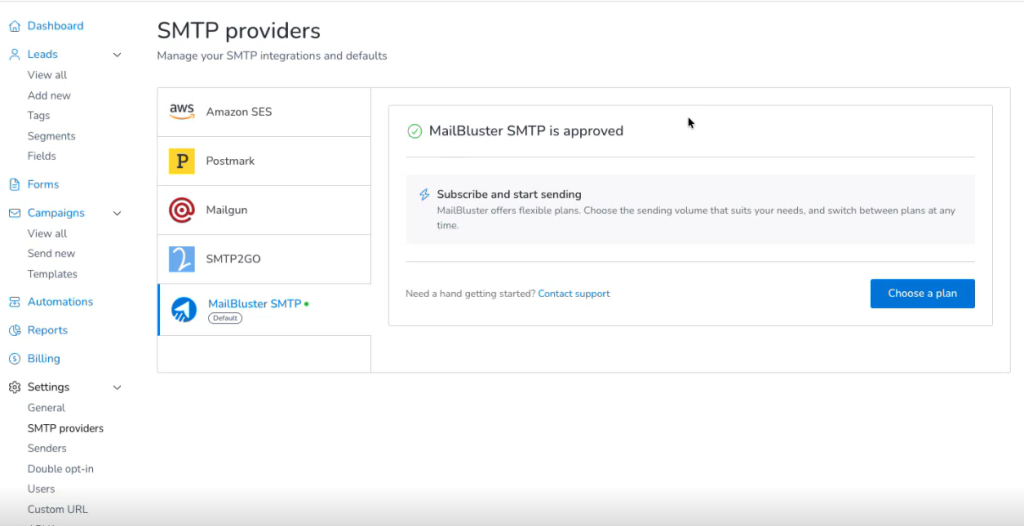Collapse the Campaigns submenu chevron

[118, 213]
